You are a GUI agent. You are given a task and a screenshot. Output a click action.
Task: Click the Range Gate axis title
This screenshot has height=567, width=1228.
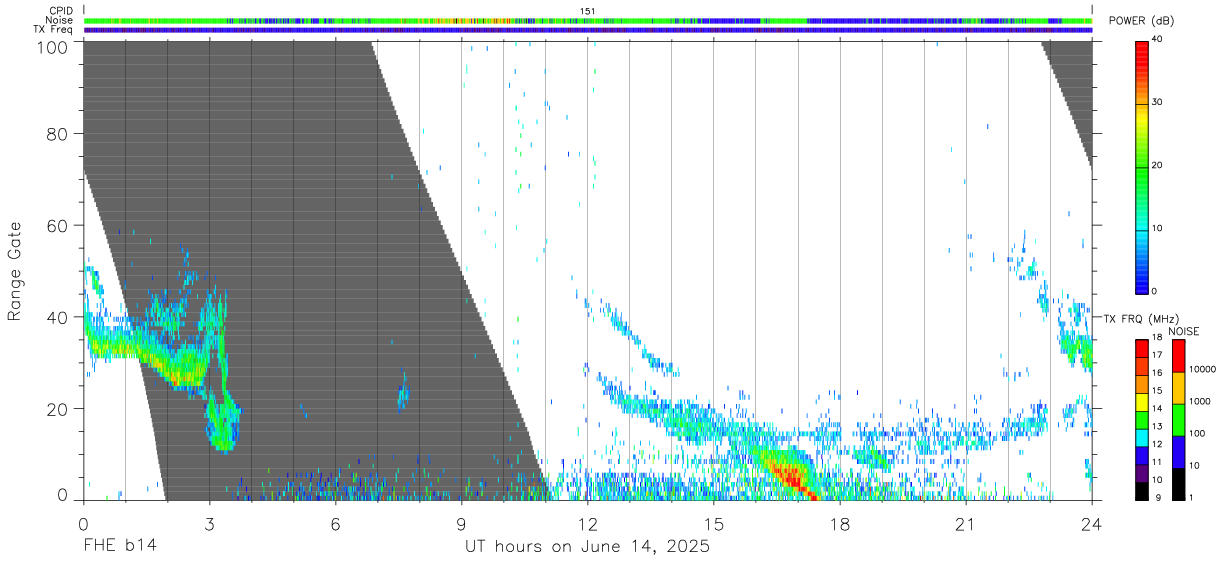pyautogui.click(x=15, y=270)
